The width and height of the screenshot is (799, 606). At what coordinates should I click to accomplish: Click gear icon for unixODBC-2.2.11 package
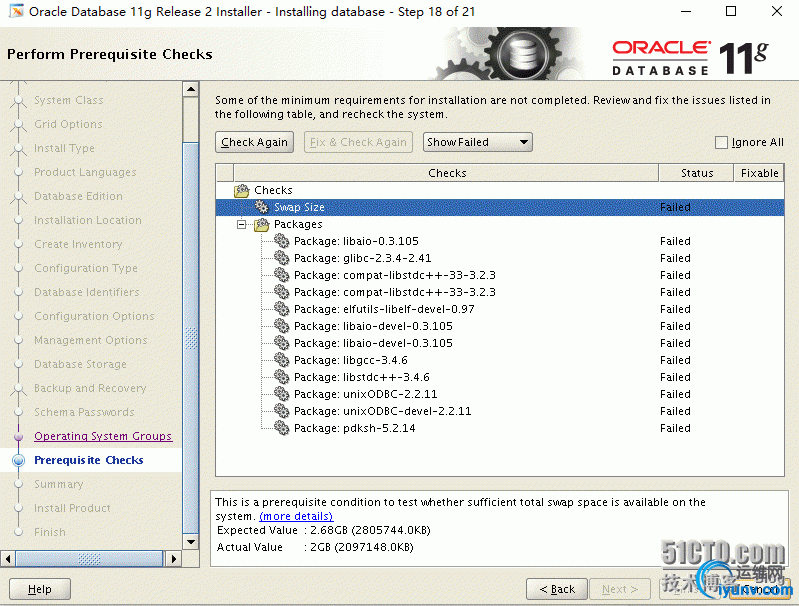point(281,394)
